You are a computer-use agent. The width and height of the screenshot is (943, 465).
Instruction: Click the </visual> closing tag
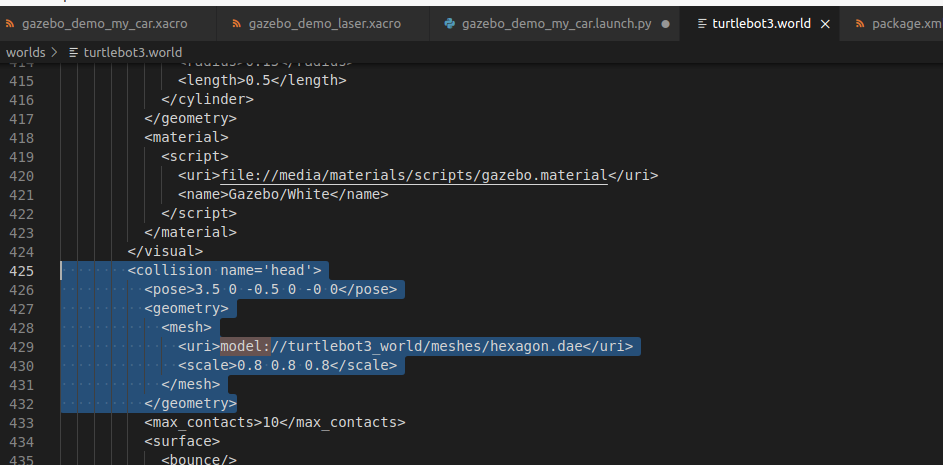(x=165, y=251)
